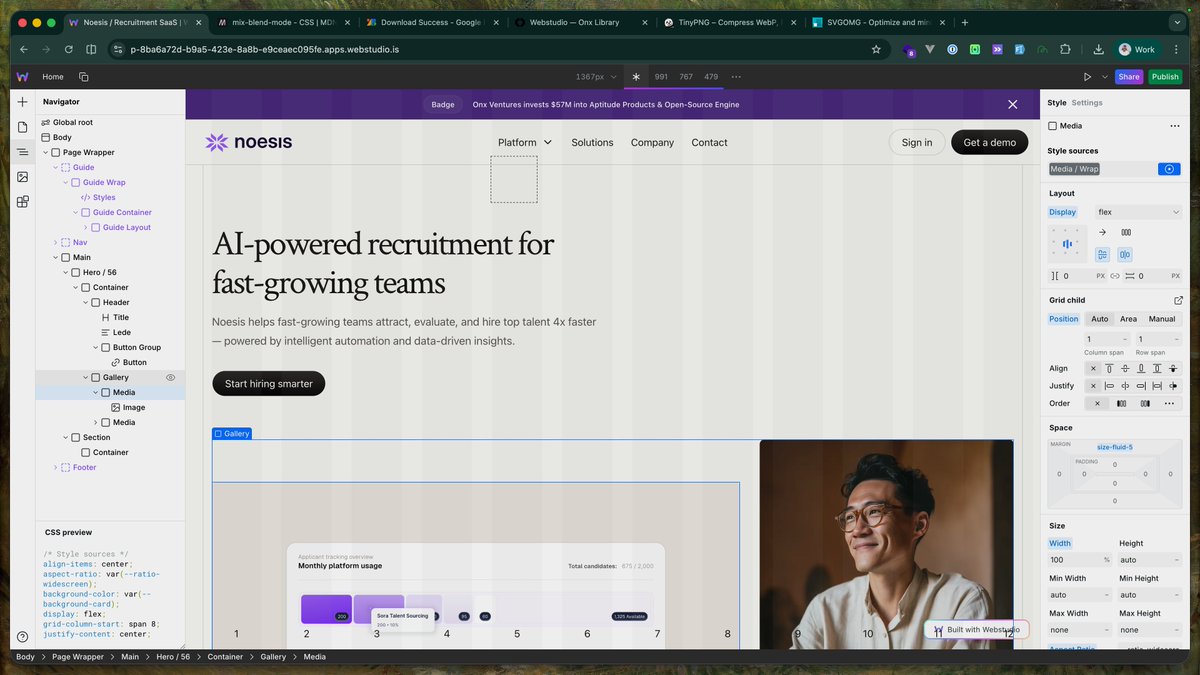Click the Publish button

[1165, 77]
